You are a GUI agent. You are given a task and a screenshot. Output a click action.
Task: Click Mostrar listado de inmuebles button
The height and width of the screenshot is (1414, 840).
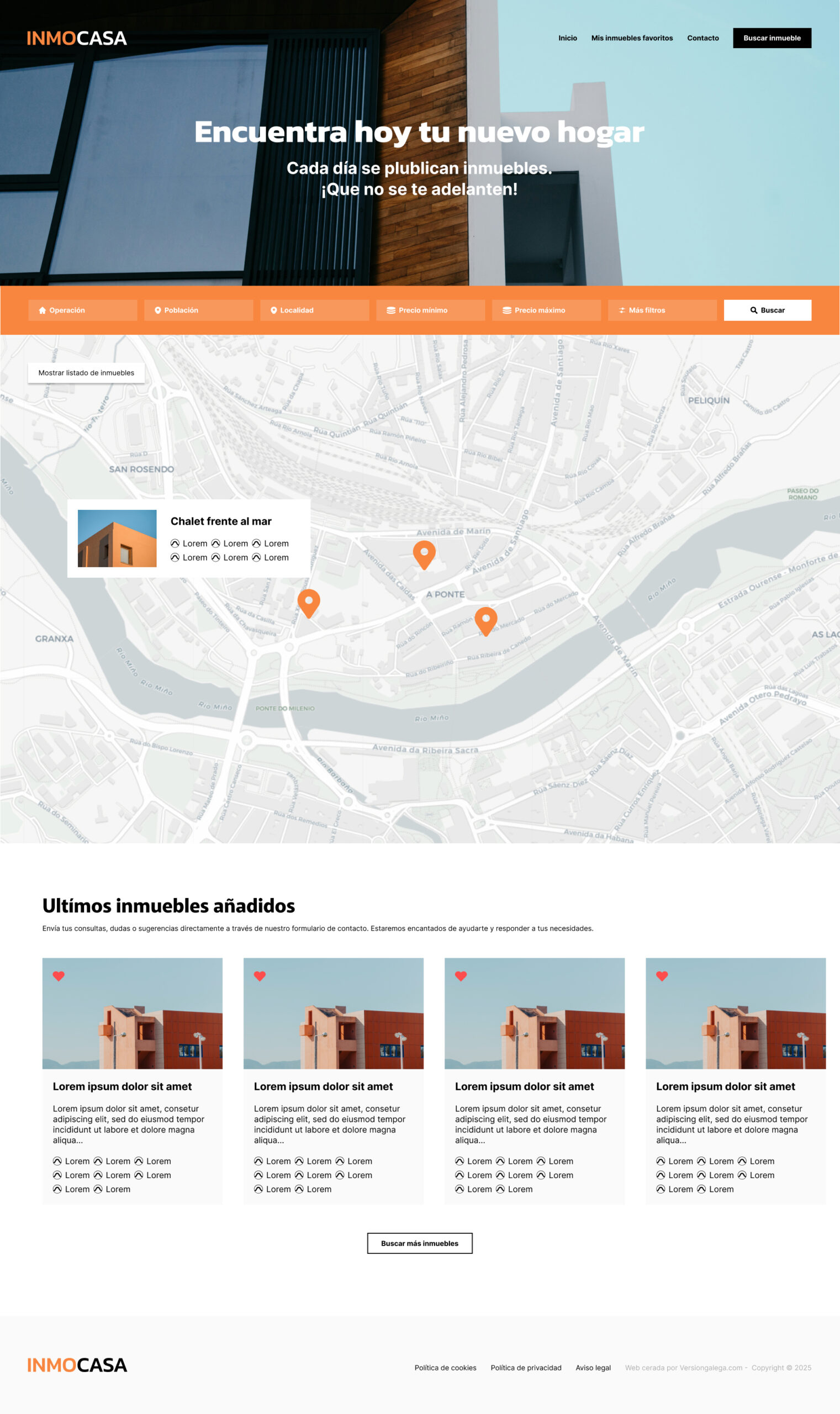86,373
